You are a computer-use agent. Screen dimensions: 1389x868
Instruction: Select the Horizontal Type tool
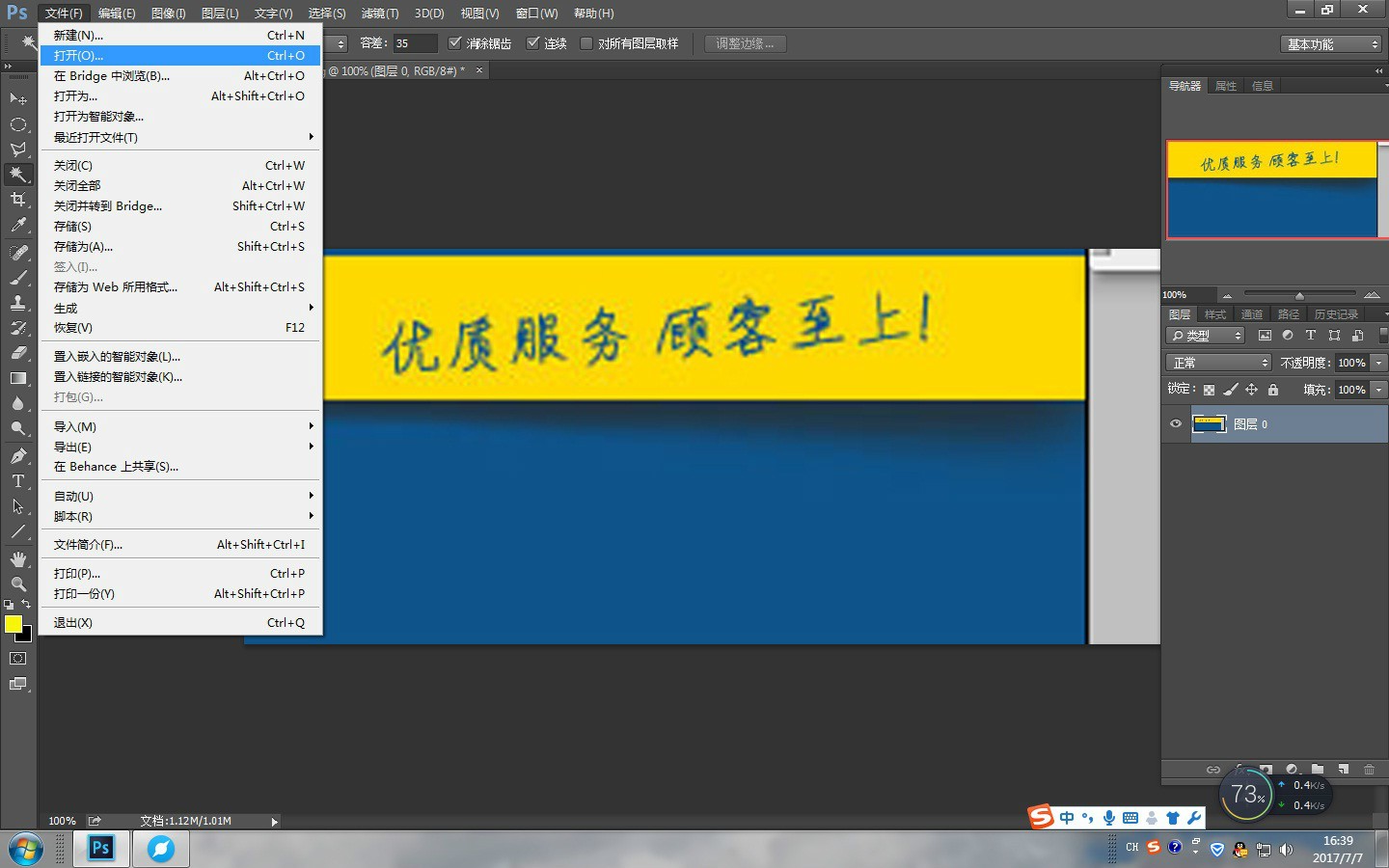[x=18, y=481]
